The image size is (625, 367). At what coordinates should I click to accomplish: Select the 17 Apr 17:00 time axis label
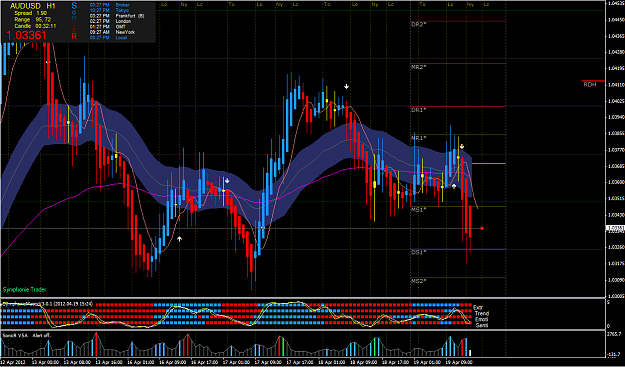pos(299,363)
